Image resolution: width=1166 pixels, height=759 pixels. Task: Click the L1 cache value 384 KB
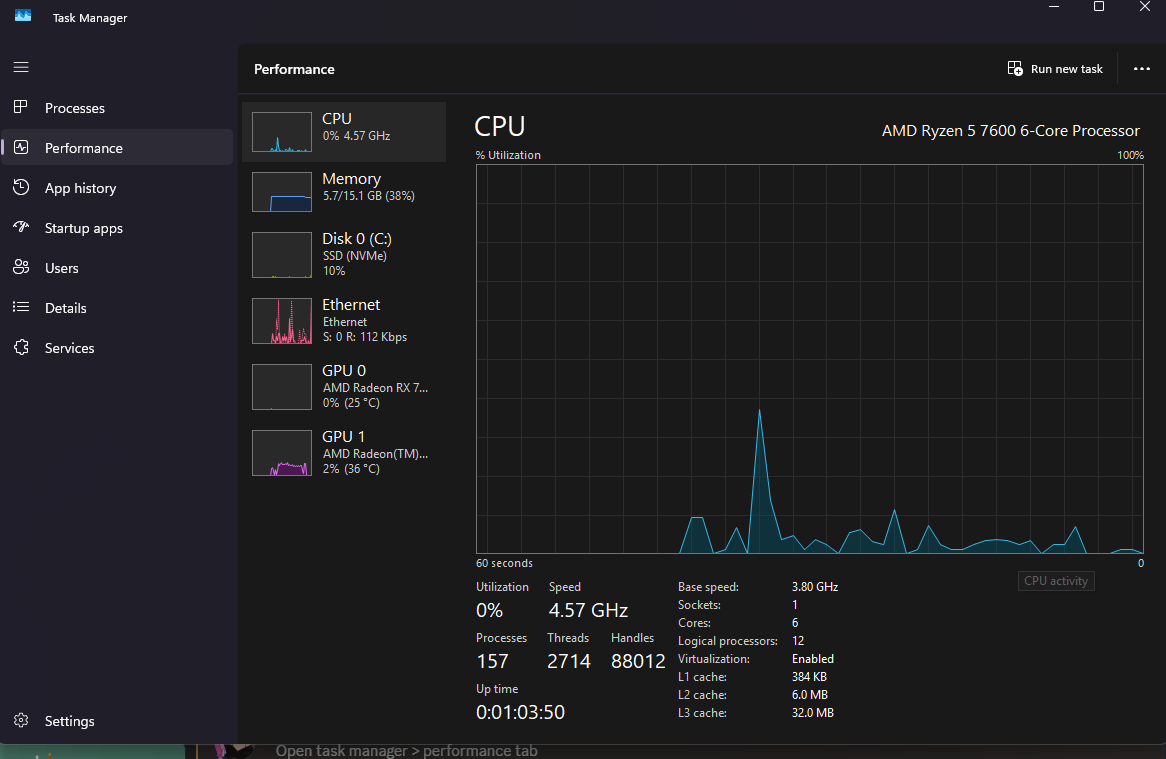coord(809,676)
